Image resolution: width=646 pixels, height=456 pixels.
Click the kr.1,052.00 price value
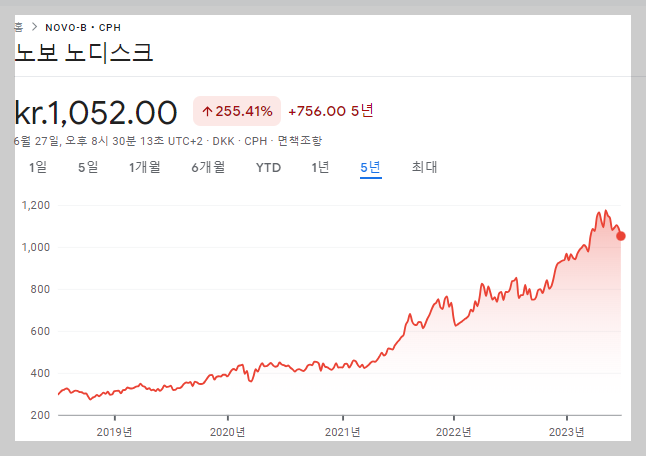(96, 112)
